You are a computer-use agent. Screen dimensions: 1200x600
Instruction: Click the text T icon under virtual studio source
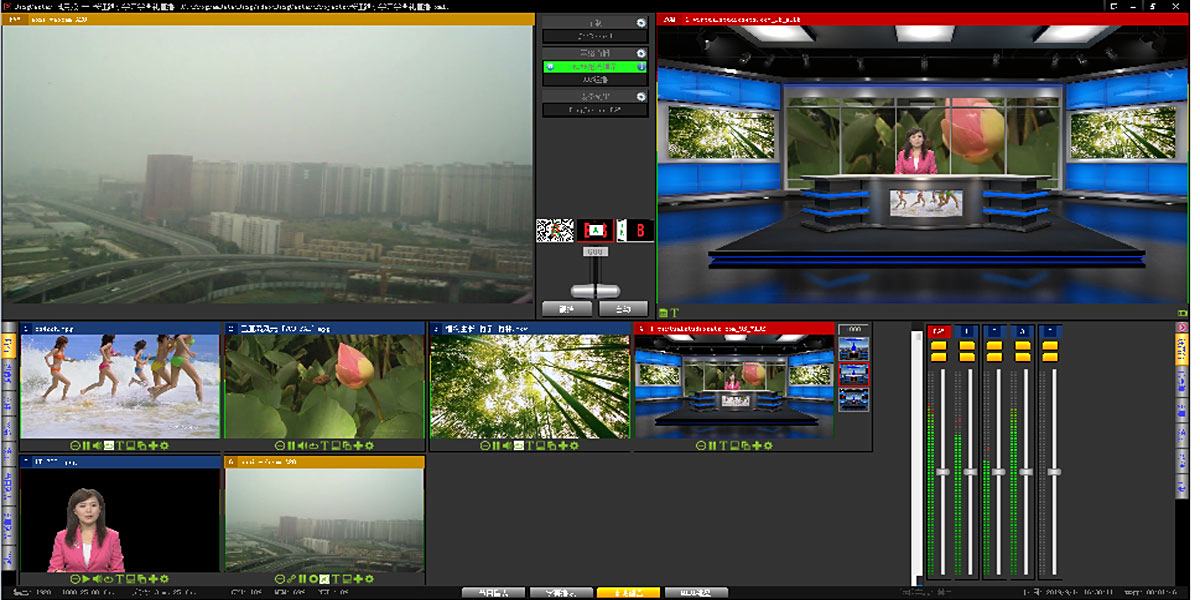[x=723, y=446]
